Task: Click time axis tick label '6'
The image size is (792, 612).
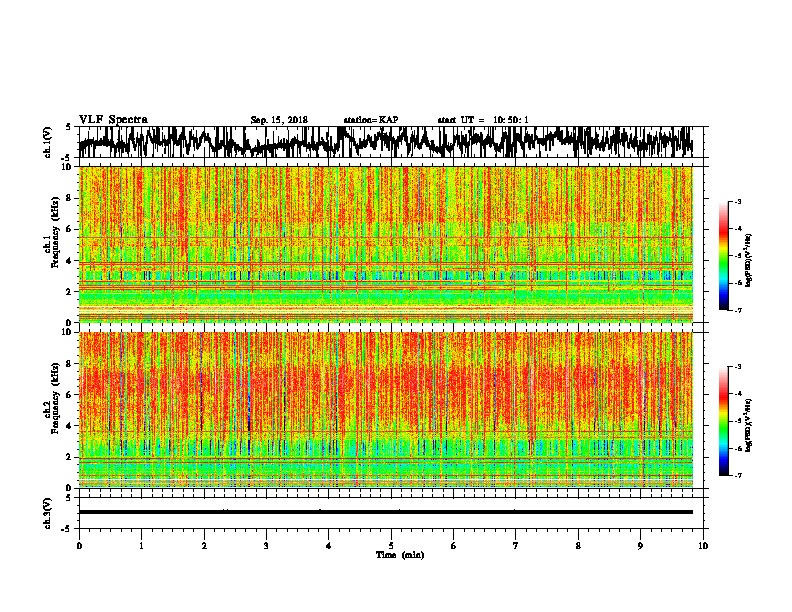Action: coord(454,546)
